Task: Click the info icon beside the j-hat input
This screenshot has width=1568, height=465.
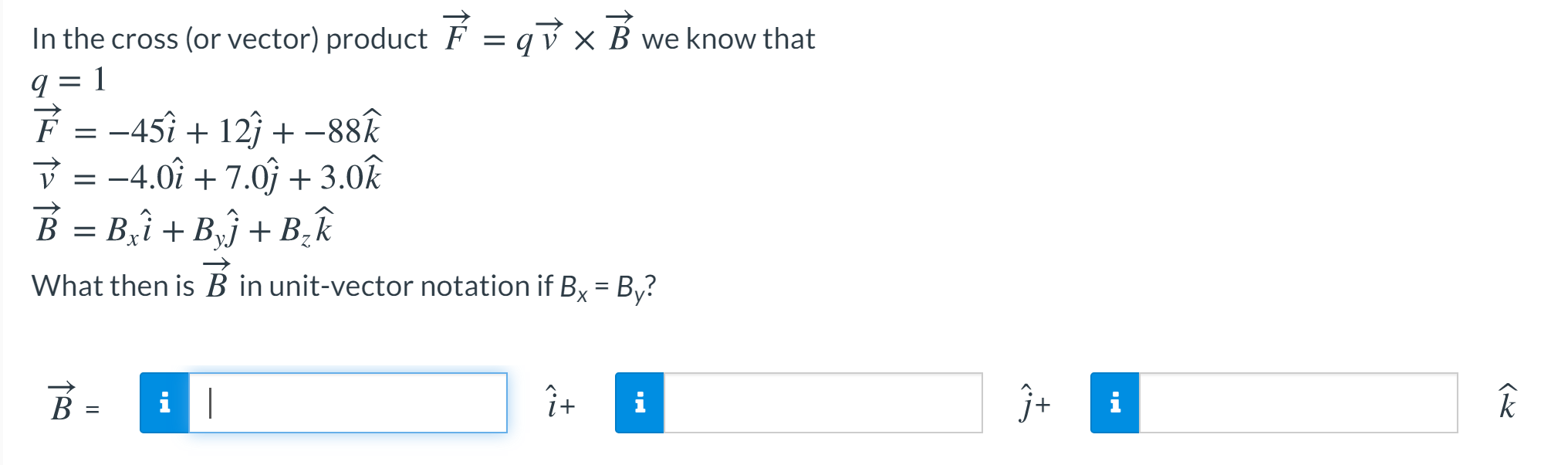Action: [640, 404]
